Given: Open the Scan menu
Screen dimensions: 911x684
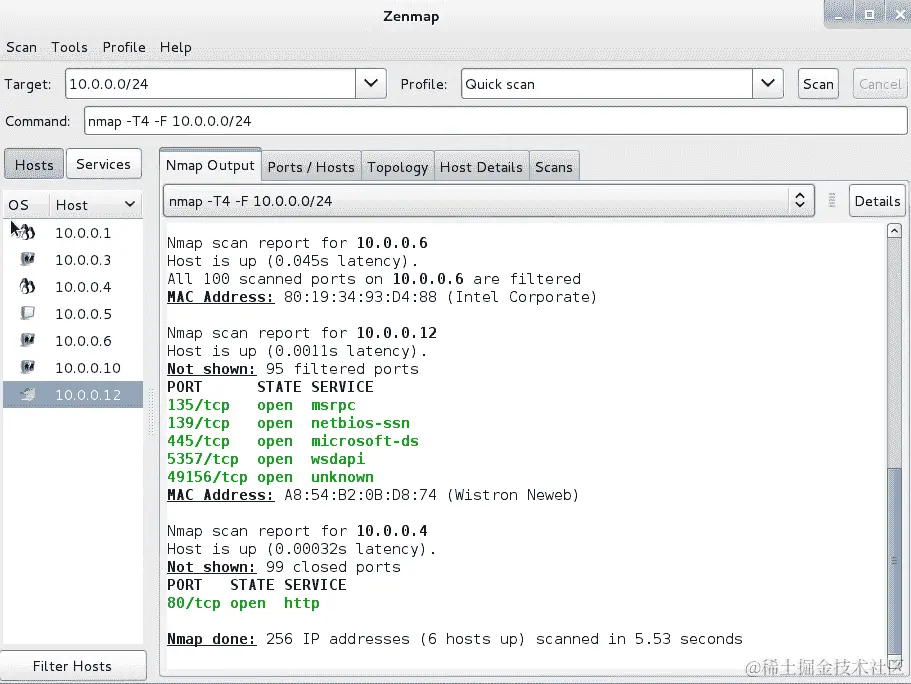Looking at the screenshot, I should point(21,47).
